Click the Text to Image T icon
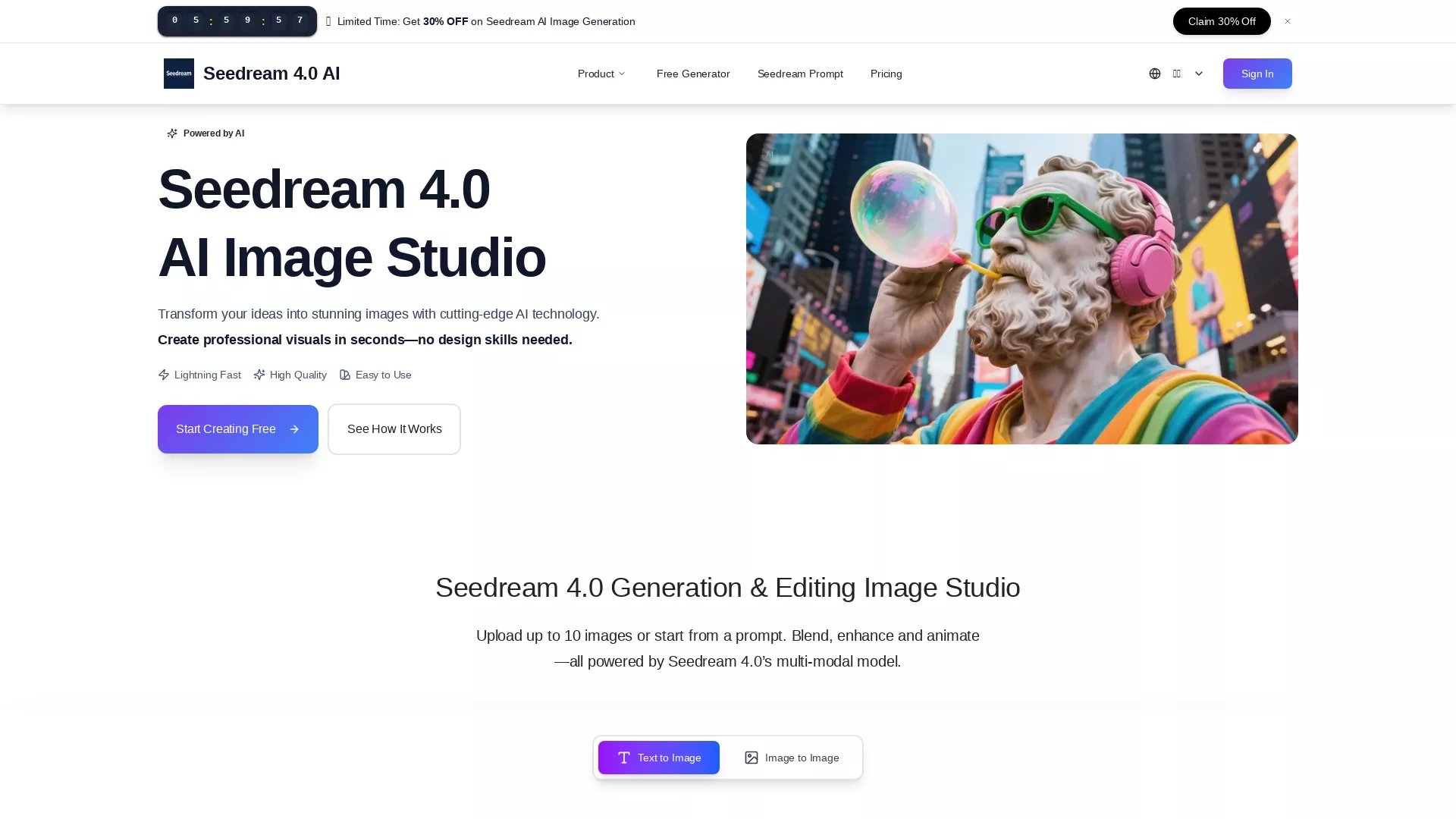Image resolution: width=1456 pixels, height=819 pixels. pos(623,758)
